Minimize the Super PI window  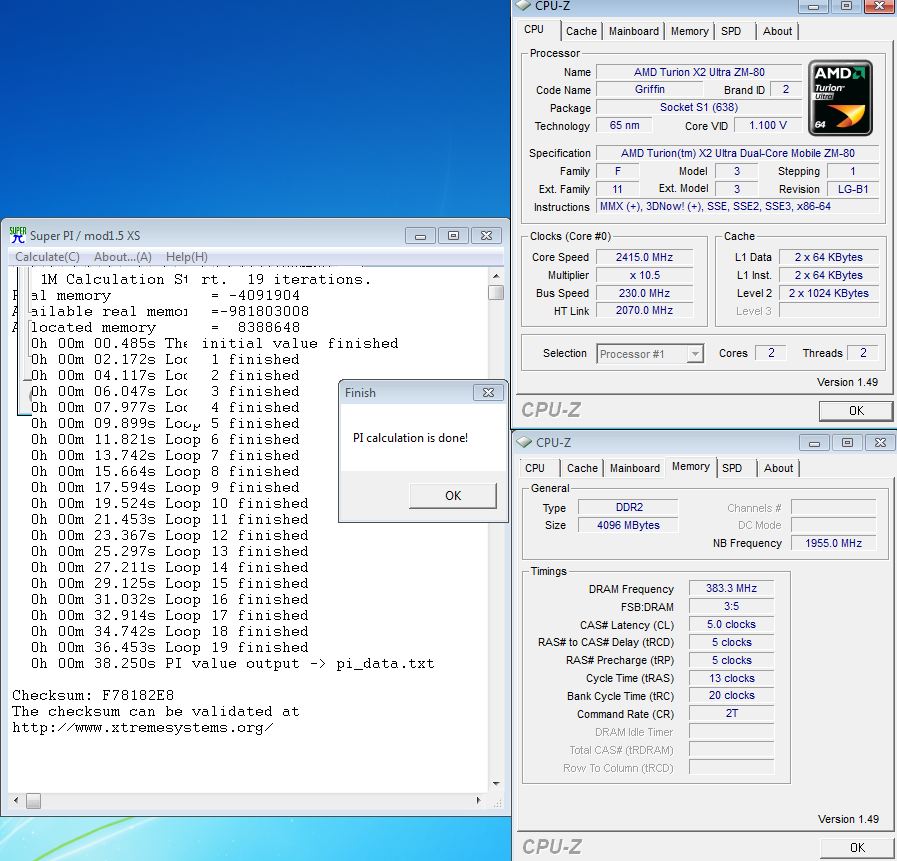coord(420,236)
